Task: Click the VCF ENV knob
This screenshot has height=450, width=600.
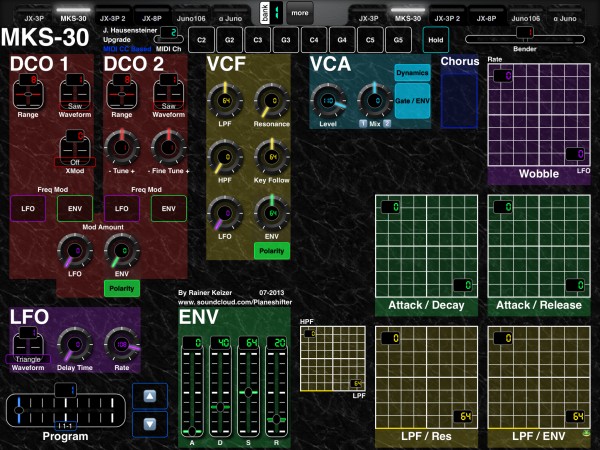Action: [272, 214]
